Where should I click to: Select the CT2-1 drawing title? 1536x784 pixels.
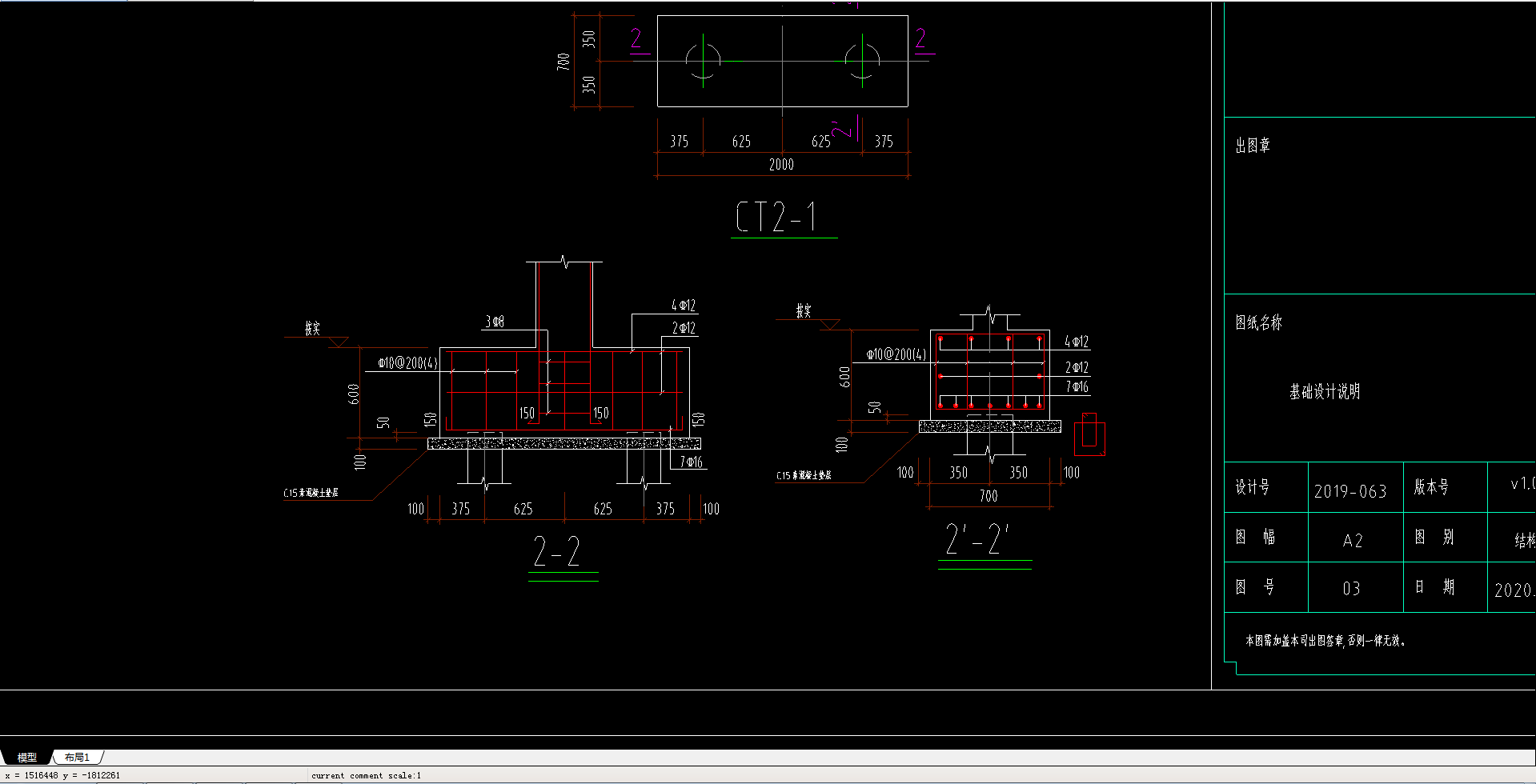pos(776,217)
